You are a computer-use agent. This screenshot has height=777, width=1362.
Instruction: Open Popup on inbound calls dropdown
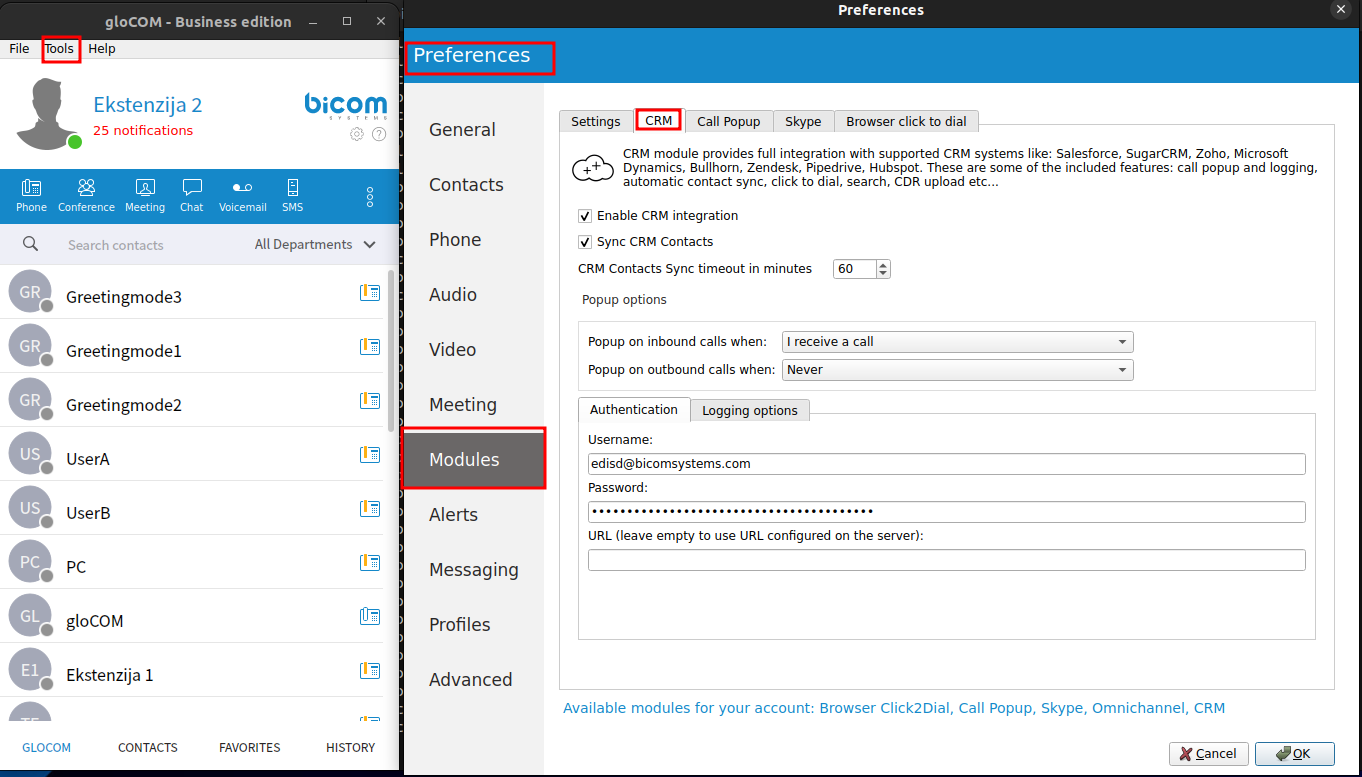point(957,342)
